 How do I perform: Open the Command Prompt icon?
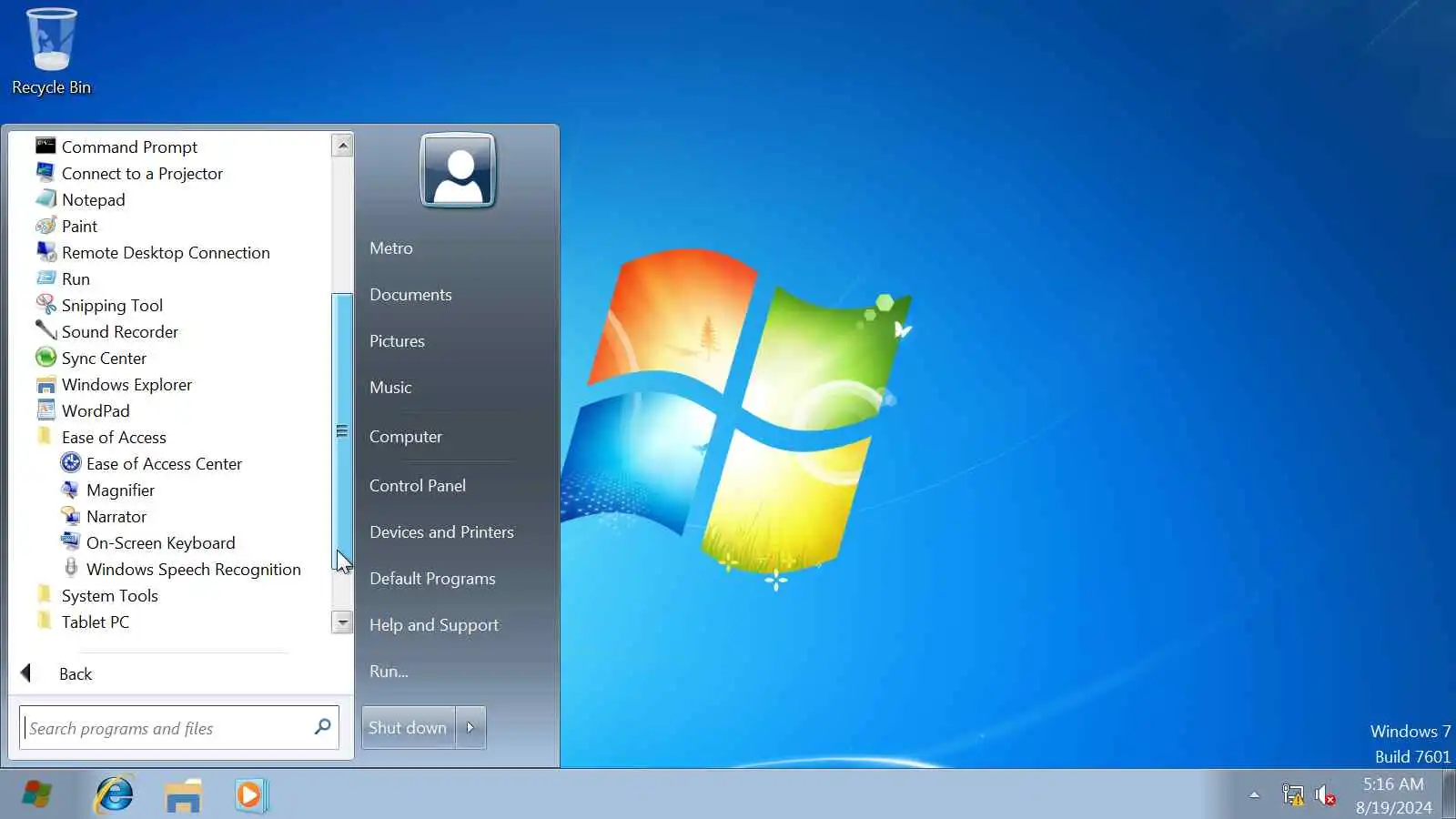(x=45, y=146)
